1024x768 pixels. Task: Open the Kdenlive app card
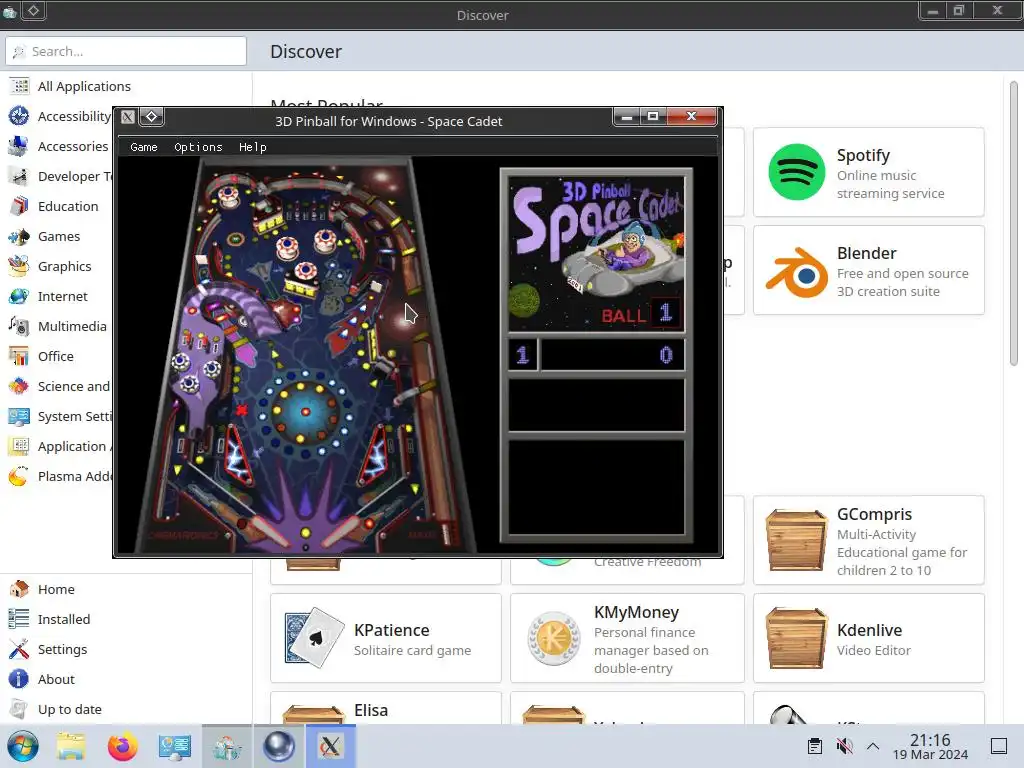[869, 638]
